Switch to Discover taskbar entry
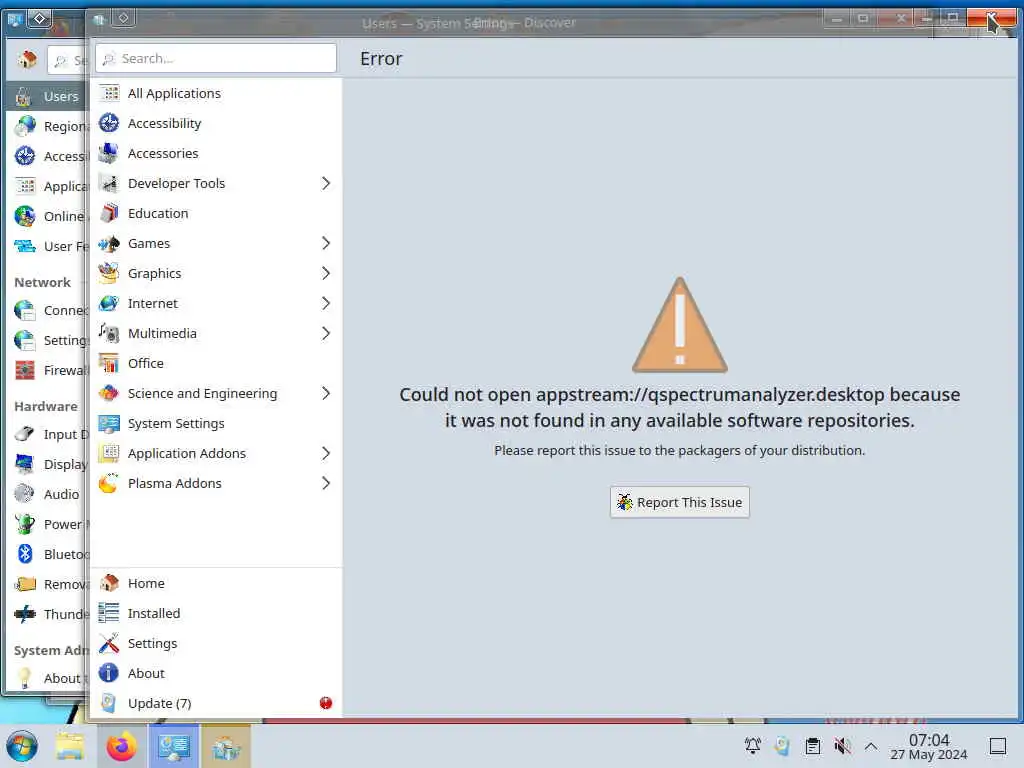 226,746
